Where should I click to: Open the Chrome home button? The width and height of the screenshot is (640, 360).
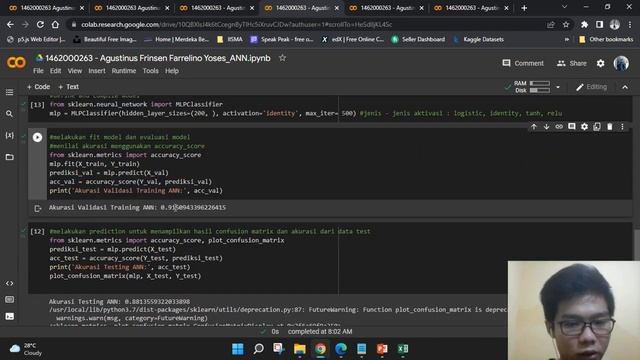(55, 24)
